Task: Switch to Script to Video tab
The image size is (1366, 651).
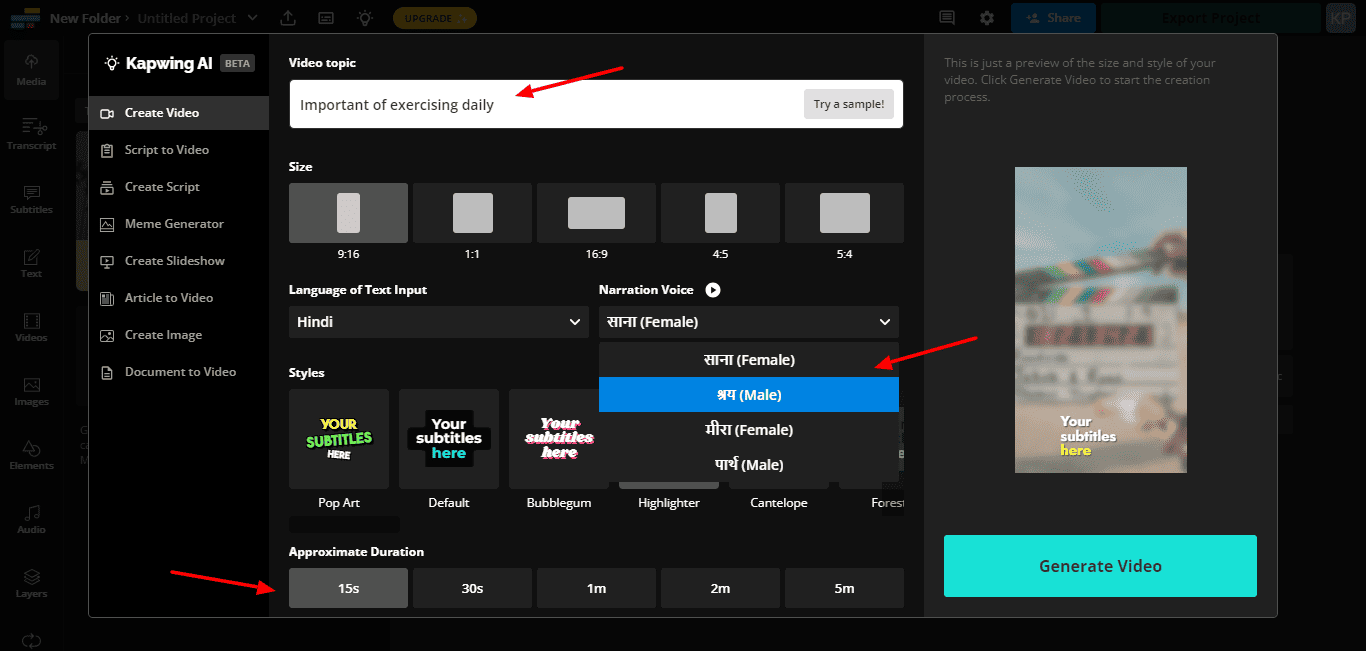Action: (166, 150)
